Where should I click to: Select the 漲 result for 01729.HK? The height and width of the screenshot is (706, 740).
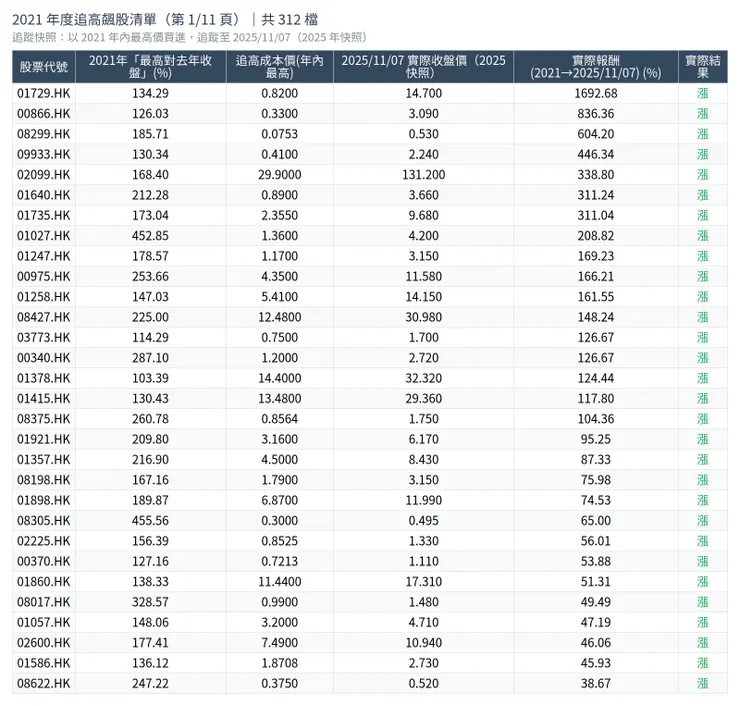[703, 93]
